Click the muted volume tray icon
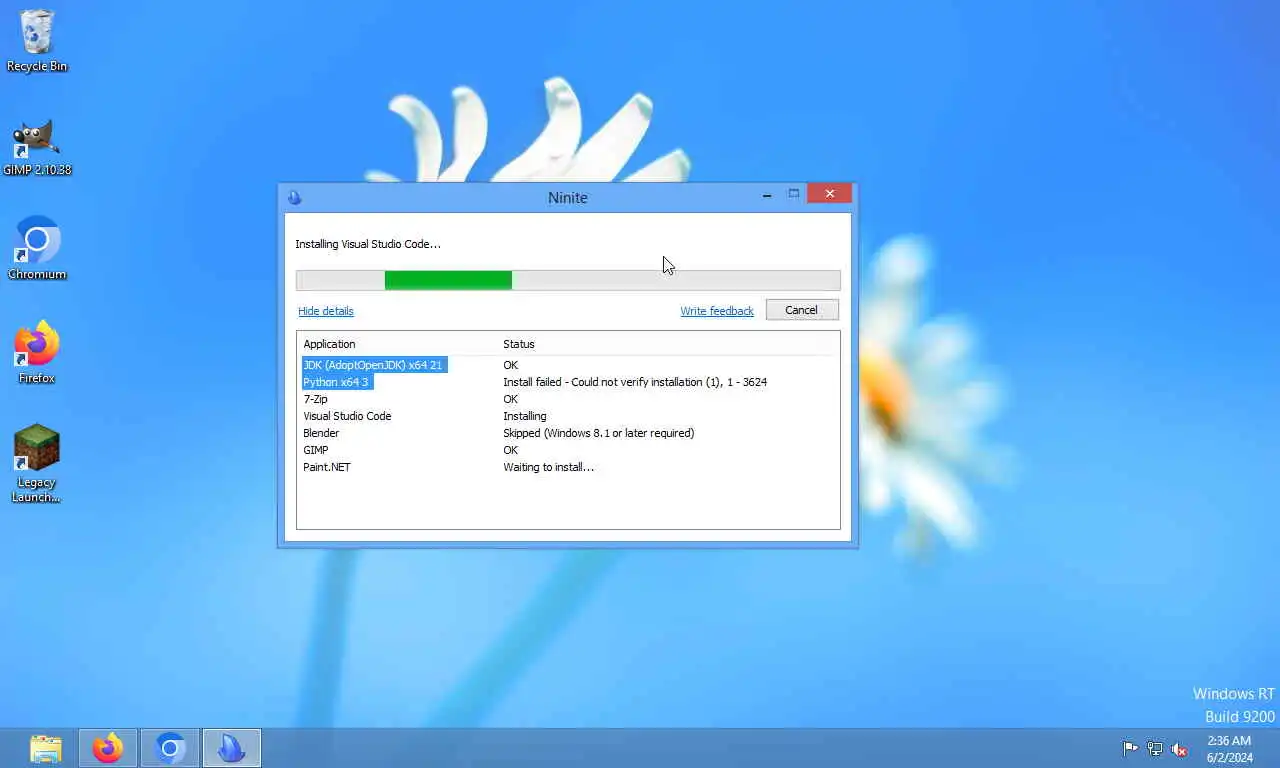The image size is (1280, 768). point(1179,748)
